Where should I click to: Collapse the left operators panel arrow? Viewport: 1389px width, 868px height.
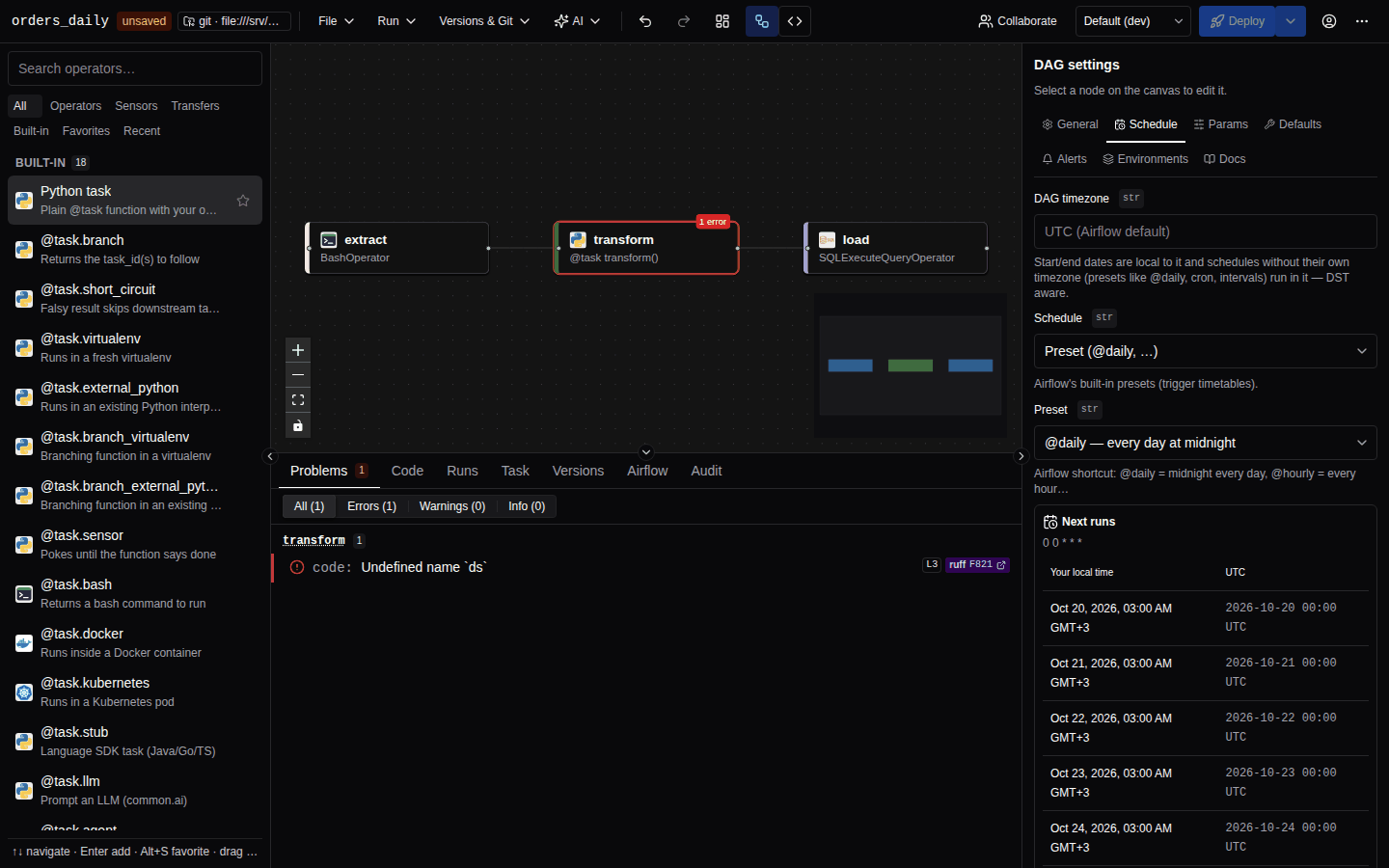(x=270, y=456)
